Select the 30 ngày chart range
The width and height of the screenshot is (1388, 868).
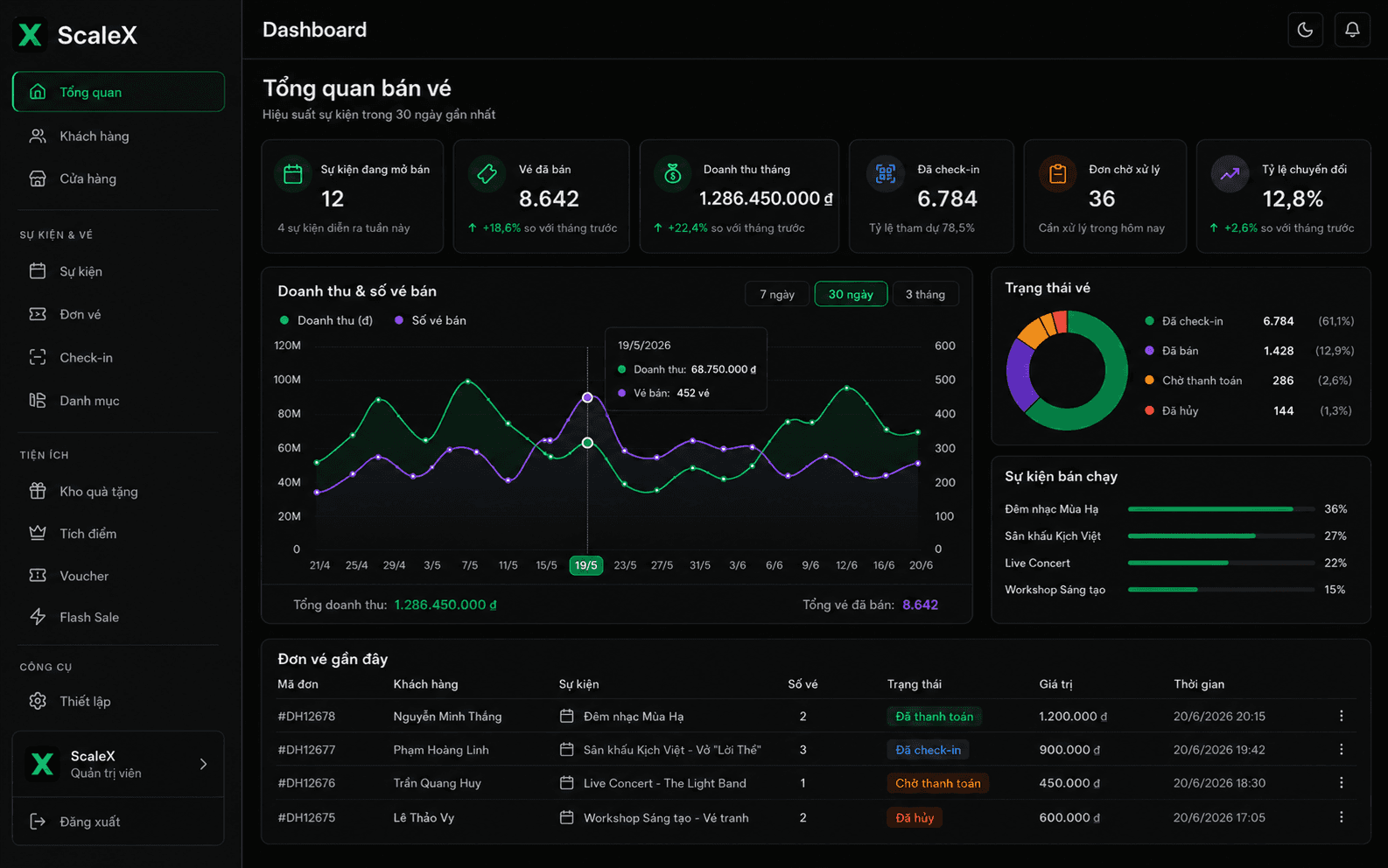point(851,294)
